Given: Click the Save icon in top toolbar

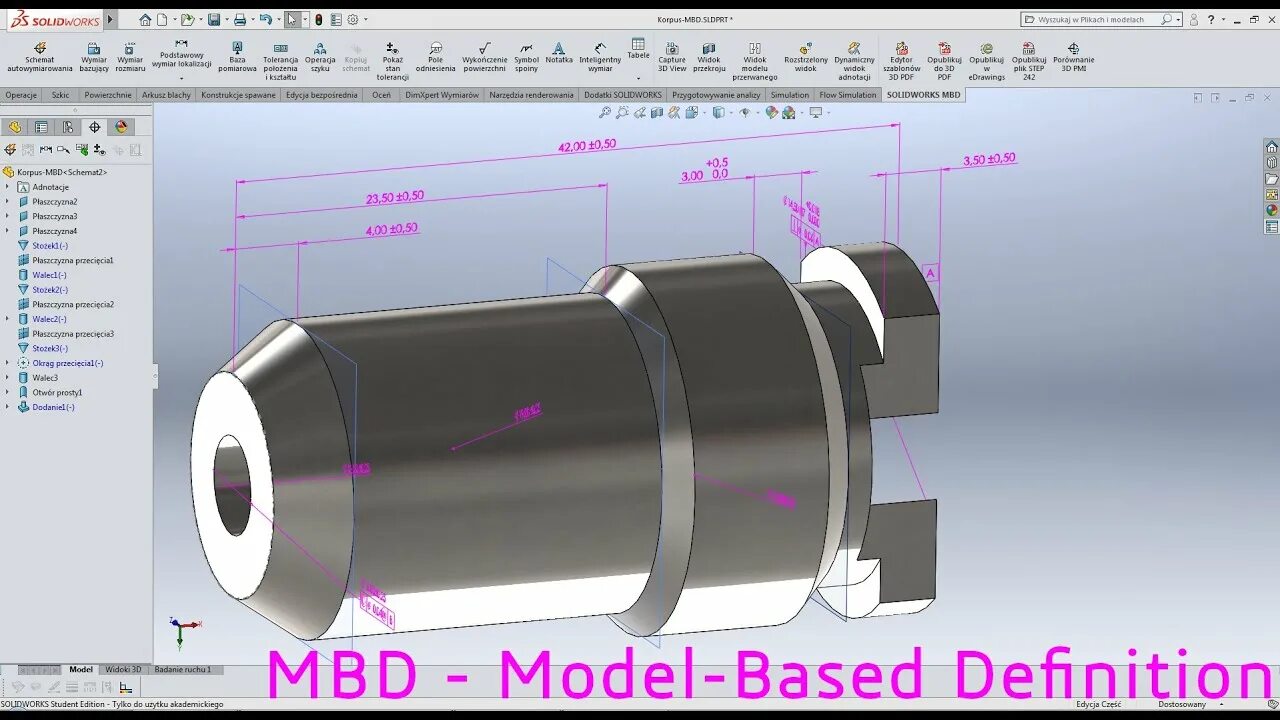Looking at the screenshot, I should [214, 19].
